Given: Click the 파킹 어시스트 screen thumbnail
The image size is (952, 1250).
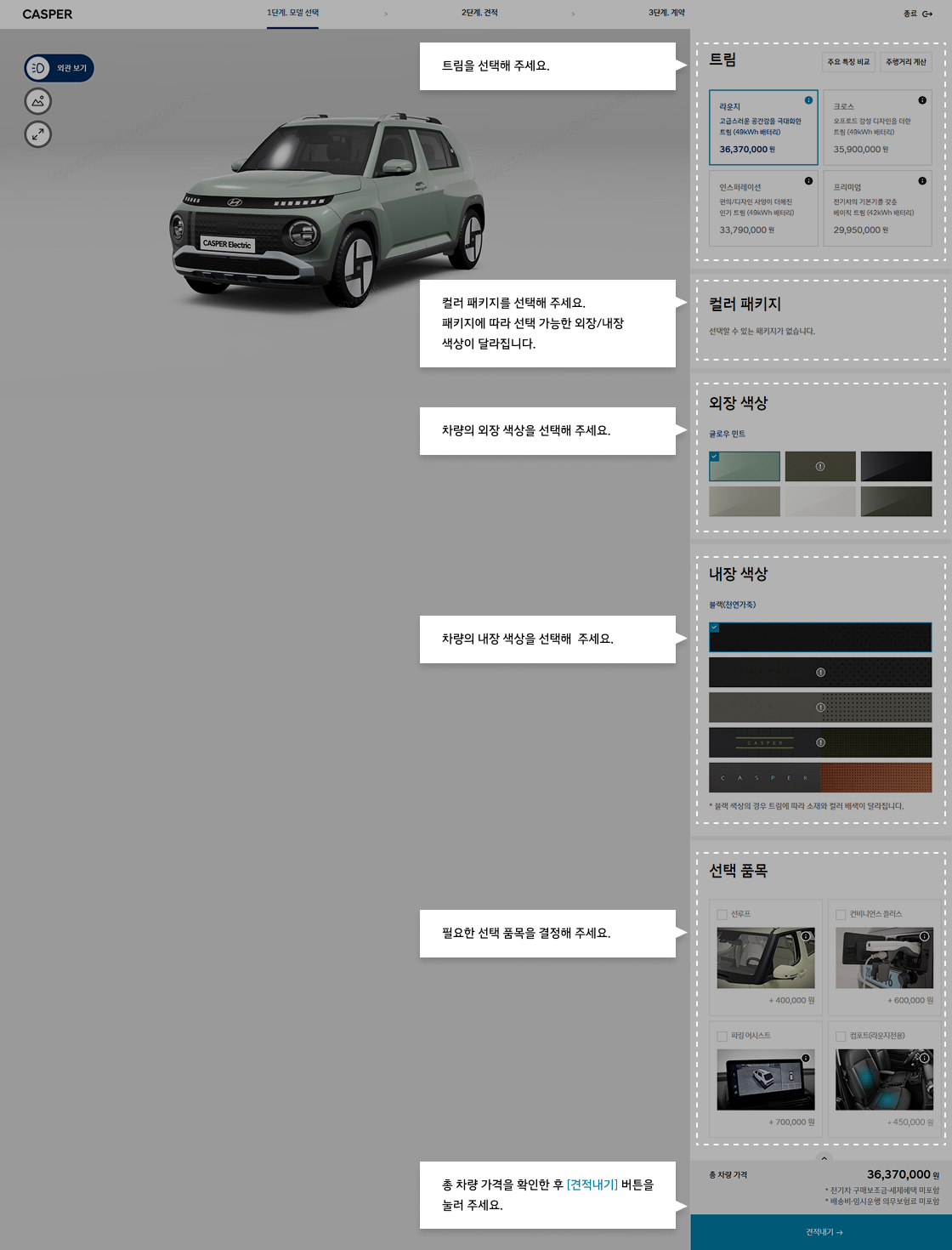Looking at the screenshot, I should 766,1080.
